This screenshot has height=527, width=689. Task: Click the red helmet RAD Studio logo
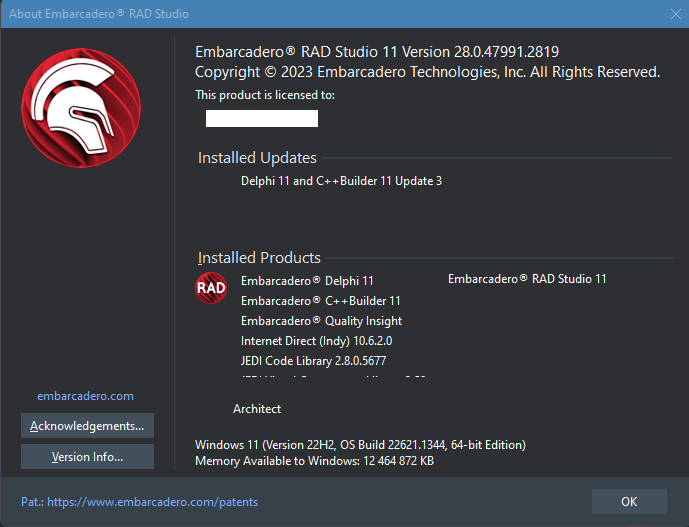click(x=81, y=108)
